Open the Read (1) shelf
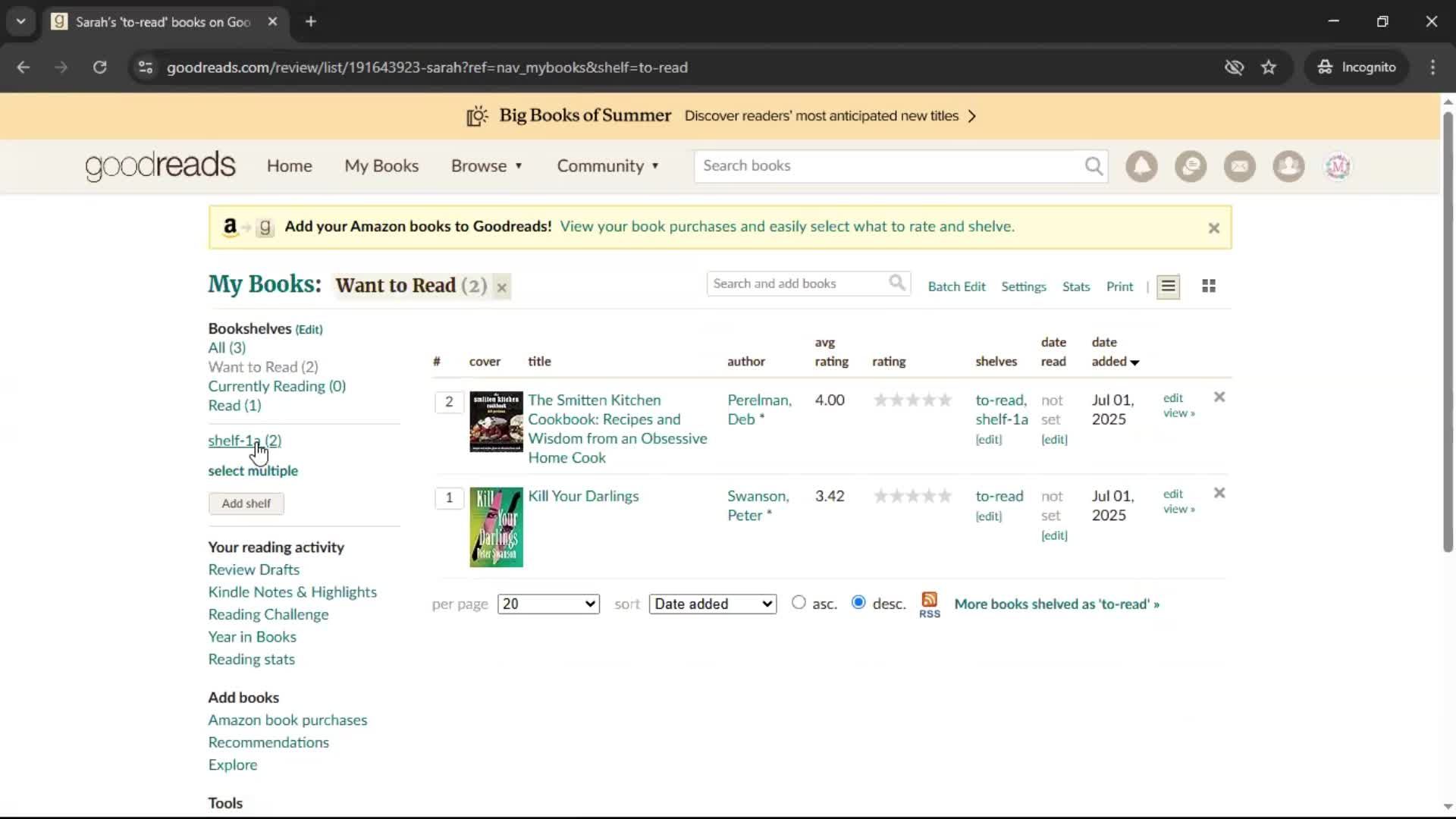 click(x=234, y=406)
